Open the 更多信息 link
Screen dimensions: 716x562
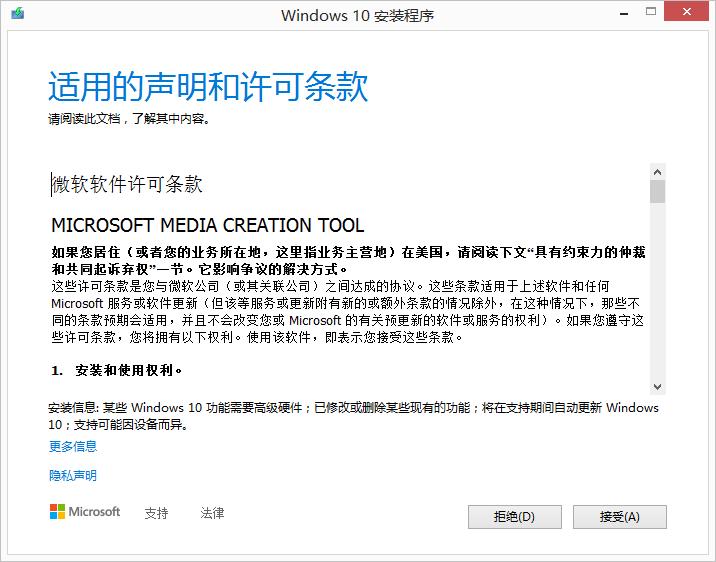pos(73,446)
